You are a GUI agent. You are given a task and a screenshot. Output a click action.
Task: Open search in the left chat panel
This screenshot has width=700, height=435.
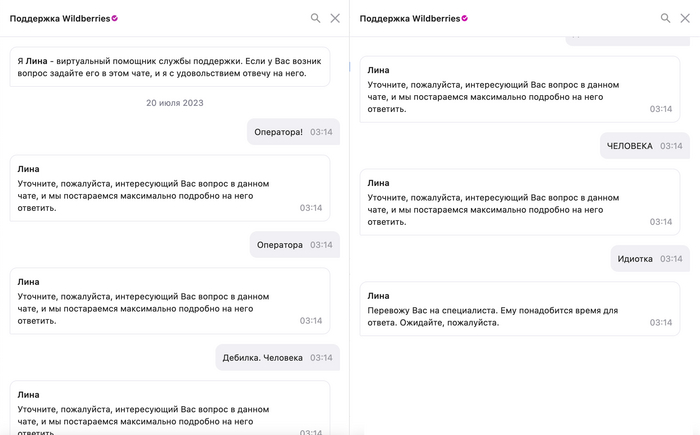tap(316, 18)
